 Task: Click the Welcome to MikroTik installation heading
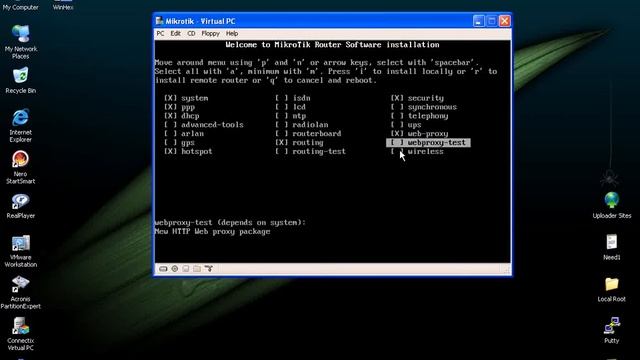pos(332,45)
